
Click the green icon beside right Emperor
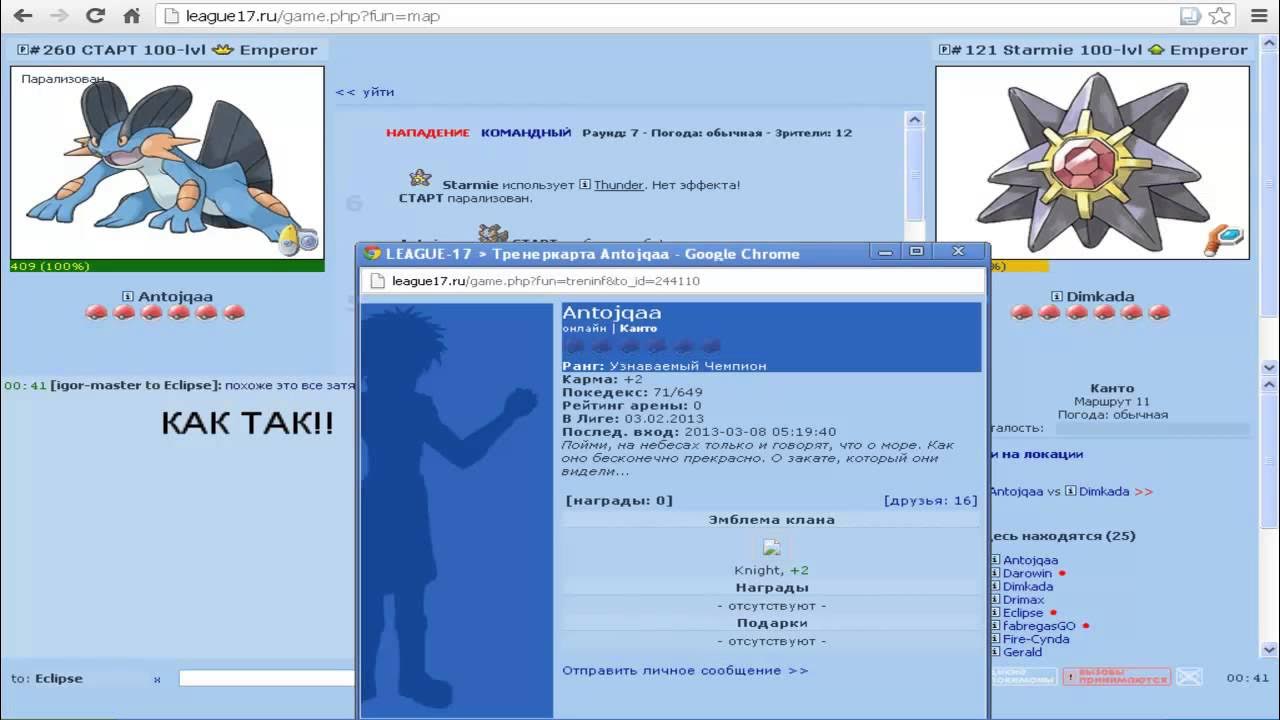[x=1156, y=49]
